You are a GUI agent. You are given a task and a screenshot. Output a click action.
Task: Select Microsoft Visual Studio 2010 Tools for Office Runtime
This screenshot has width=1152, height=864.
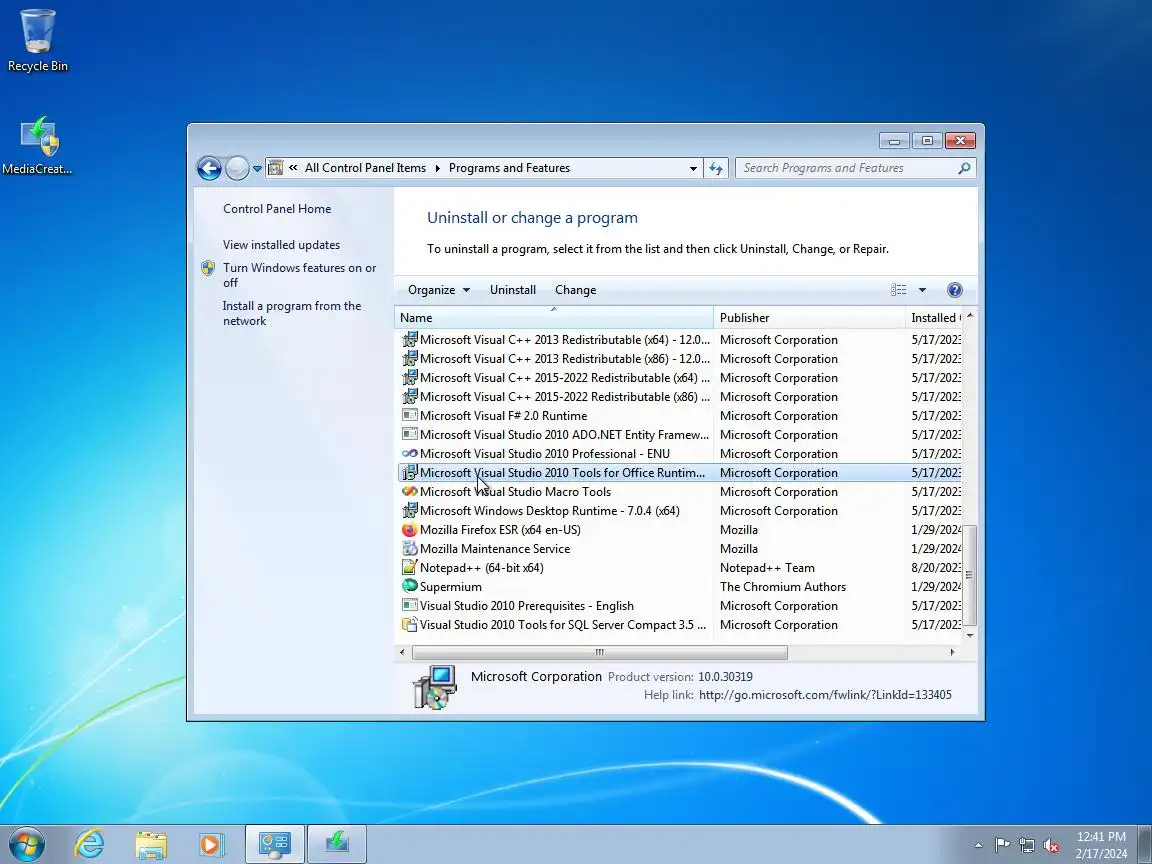click(680, 472)
